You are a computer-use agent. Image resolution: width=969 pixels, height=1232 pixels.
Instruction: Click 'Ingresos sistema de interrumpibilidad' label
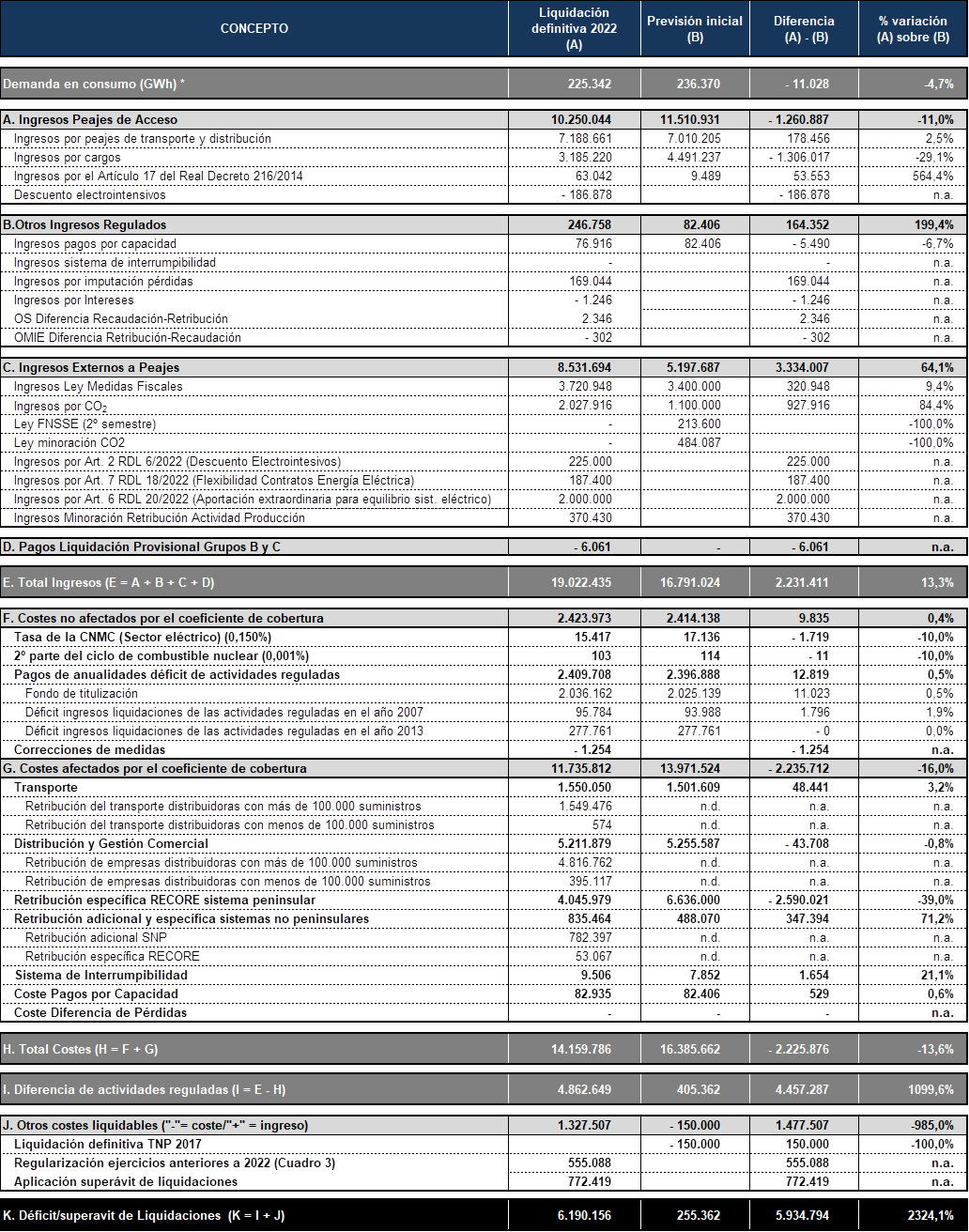(x=115, y=263)
